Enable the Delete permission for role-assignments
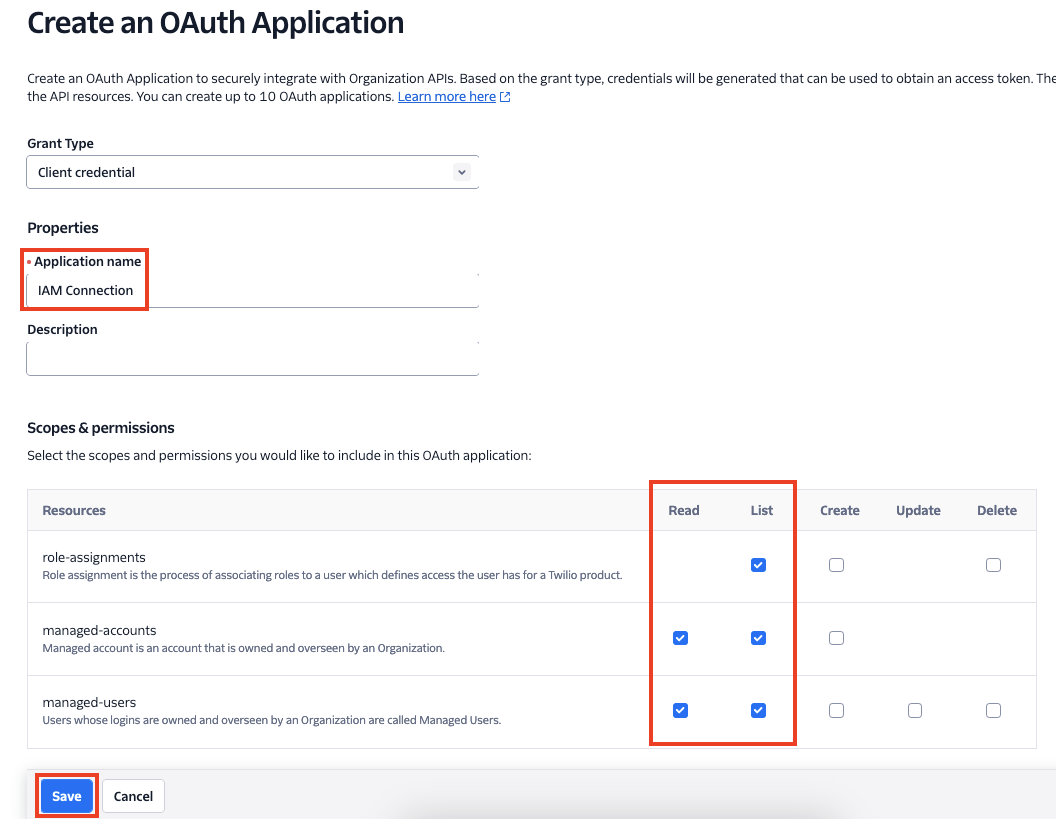Viewport: 1056px width, 819px height. coord(993,565)
